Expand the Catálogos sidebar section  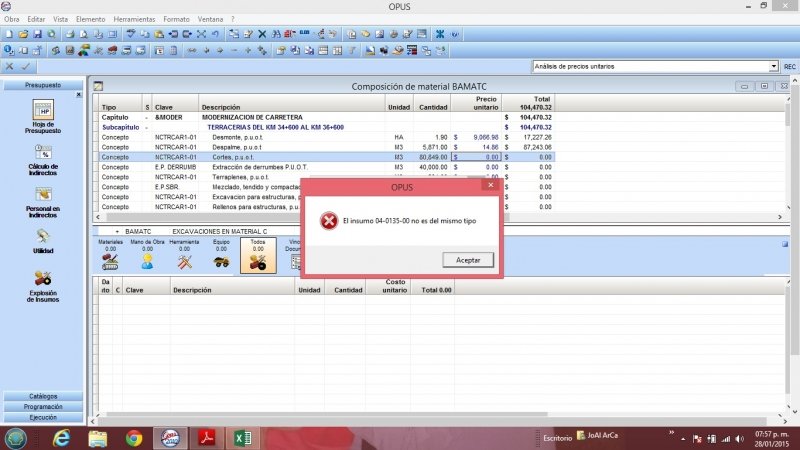[42, 397]
